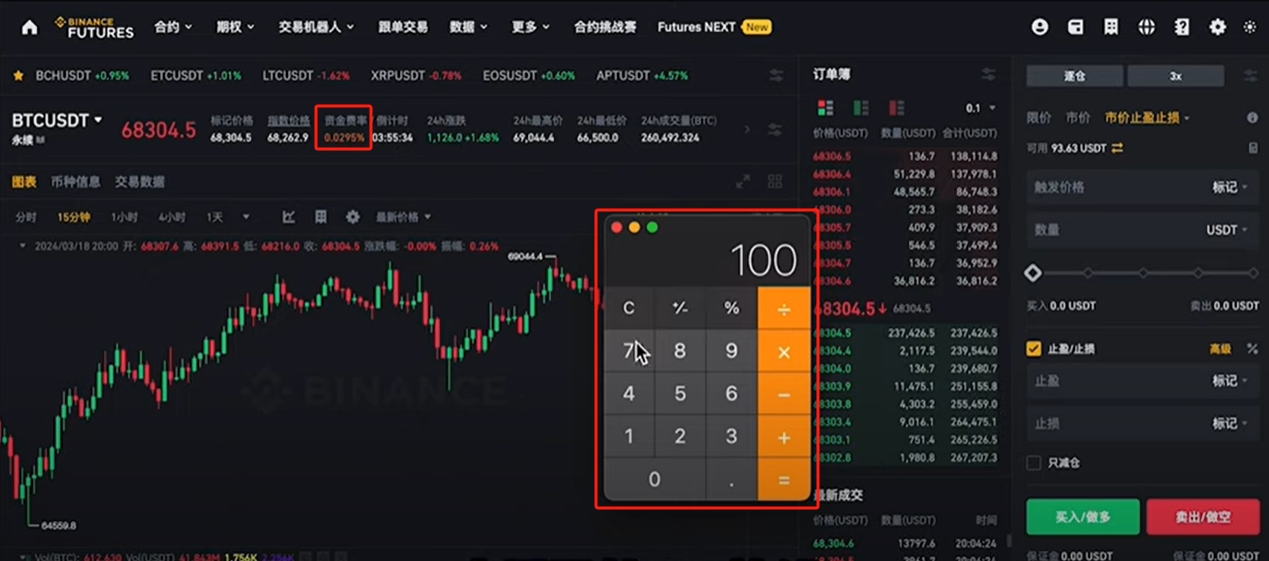The width and height of the screenshot is (1269, 561).
Task: Open the 高级 advanced TP/SL link
Action: tap(1220, 349)
